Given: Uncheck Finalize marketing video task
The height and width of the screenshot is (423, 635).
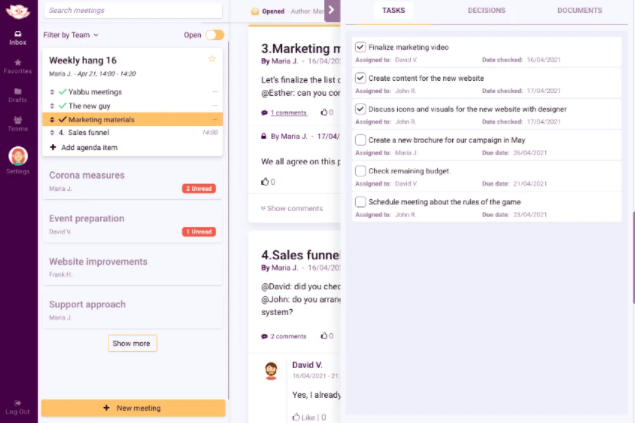Looking at the screenshot, I should click(x=360, y=47).
